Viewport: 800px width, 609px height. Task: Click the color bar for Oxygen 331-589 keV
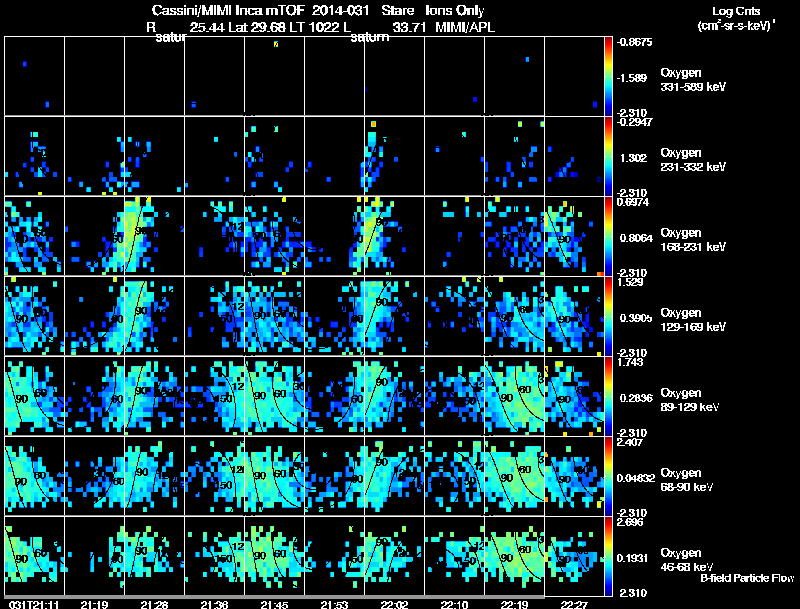[x=608, y=76]
